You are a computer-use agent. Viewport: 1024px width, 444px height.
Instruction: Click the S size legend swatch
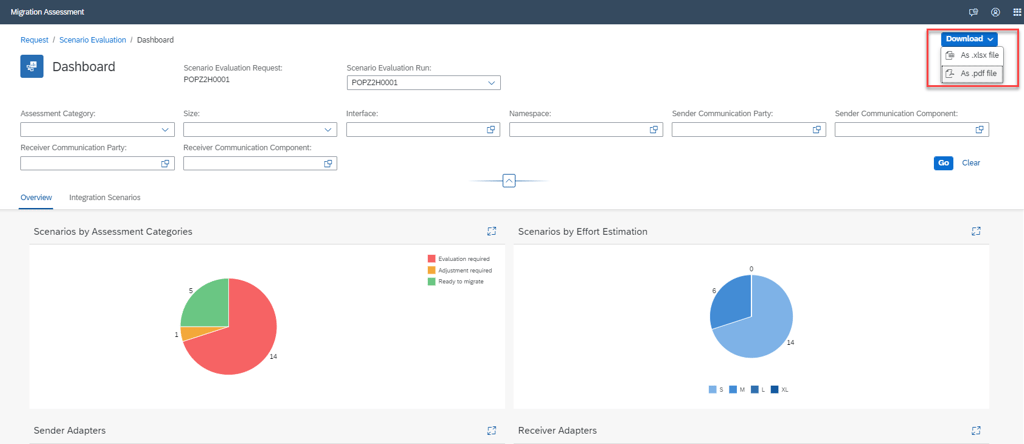pyautogui.click(x=712, y=390)
